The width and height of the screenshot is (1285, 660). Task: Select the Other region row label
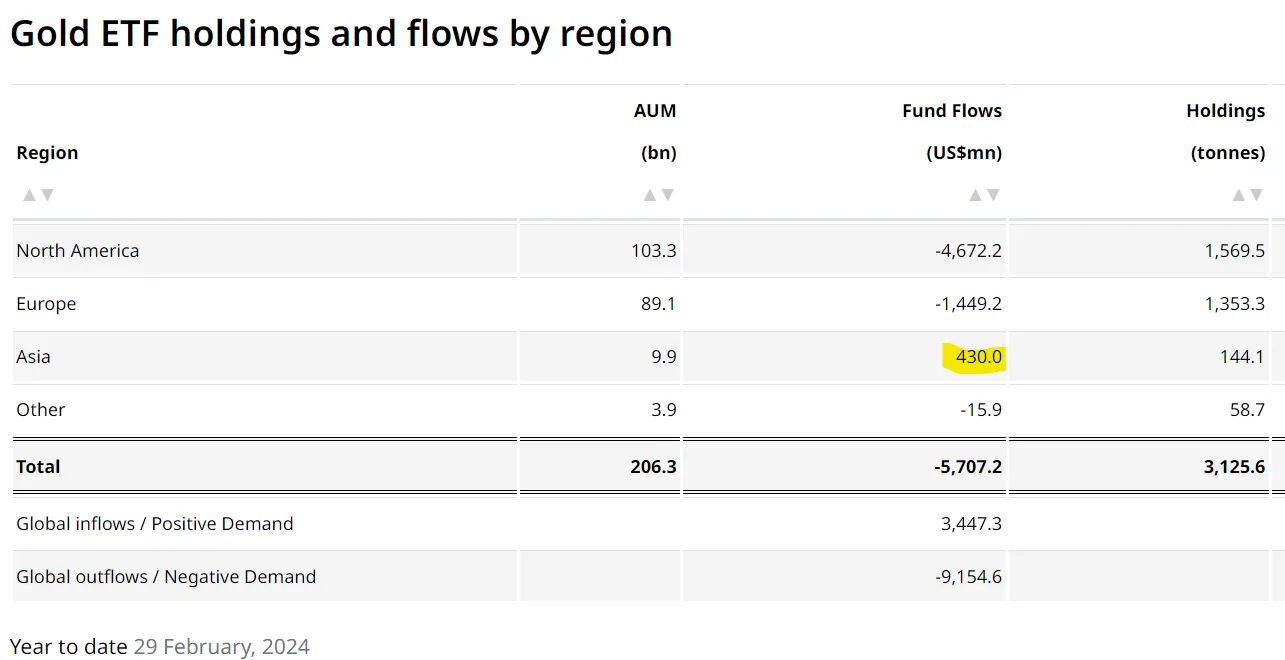(x=41, y=410)
